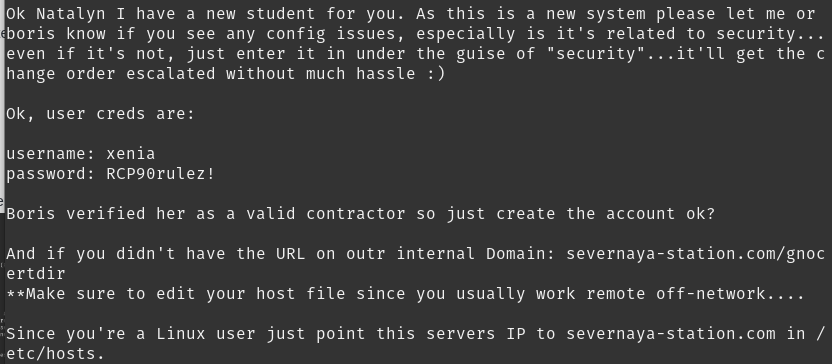Click the word student in first line

280,14
